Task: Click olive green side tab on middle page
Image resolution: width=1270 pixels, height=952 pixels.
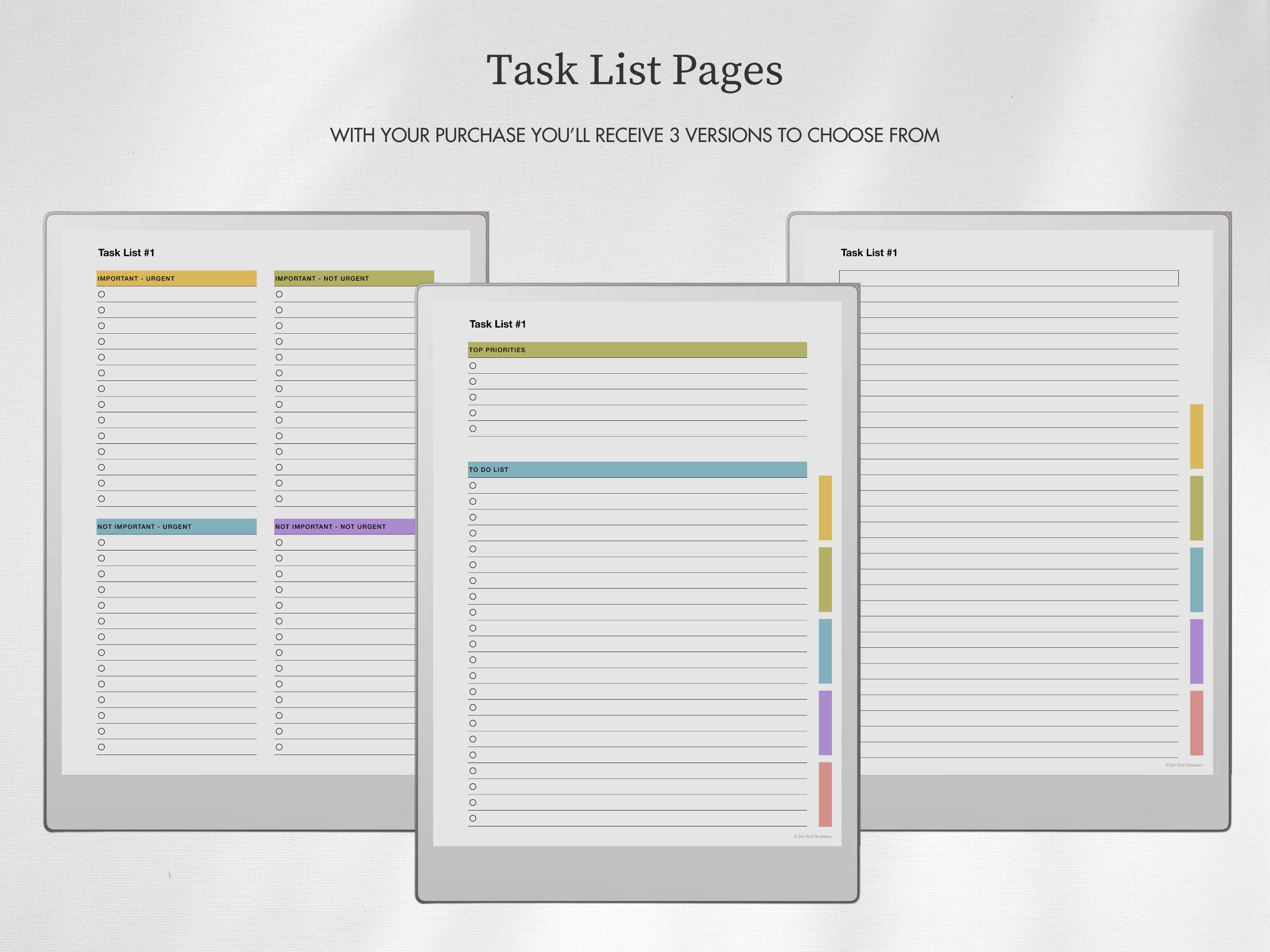Action: 825,580
